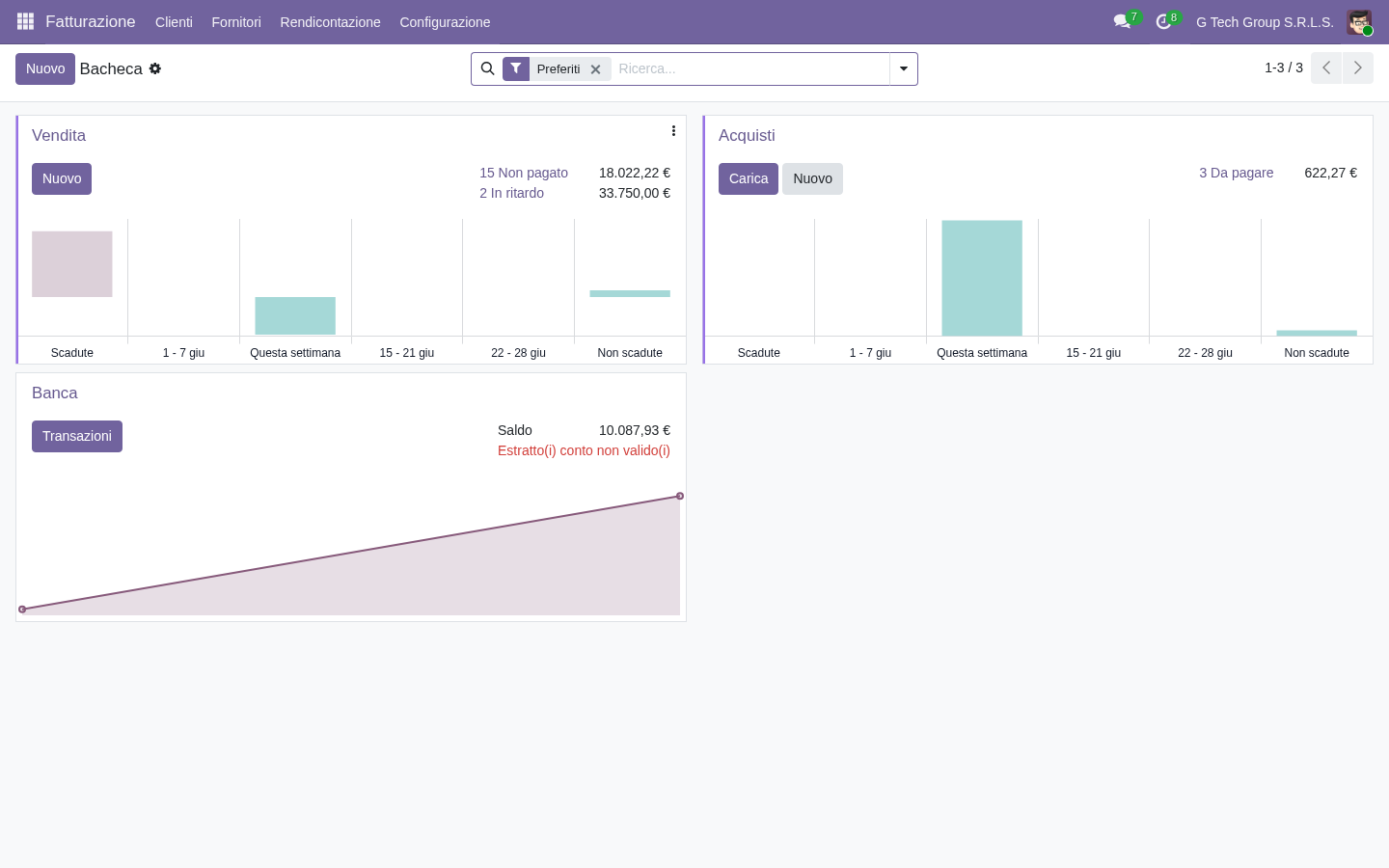This screenshot has height=868, width=1389.
Task: Open the 2 In ritardo link
Action: 511,193
